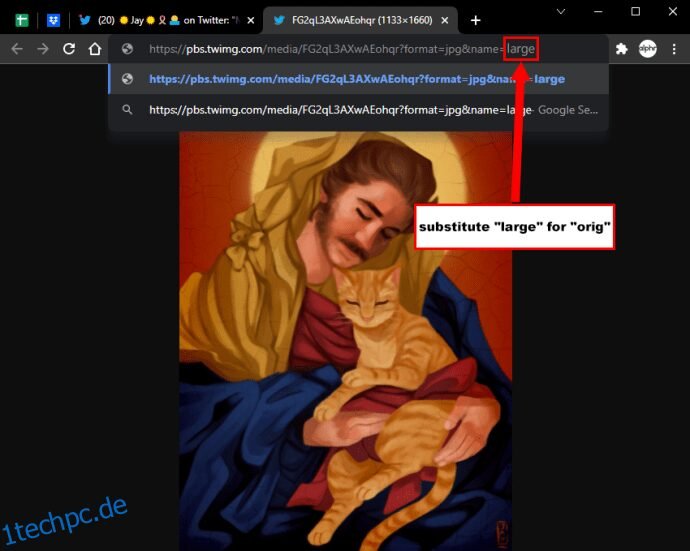Click the forward navigation arrow
The image size is (690, 551).
tap(43, 48)
